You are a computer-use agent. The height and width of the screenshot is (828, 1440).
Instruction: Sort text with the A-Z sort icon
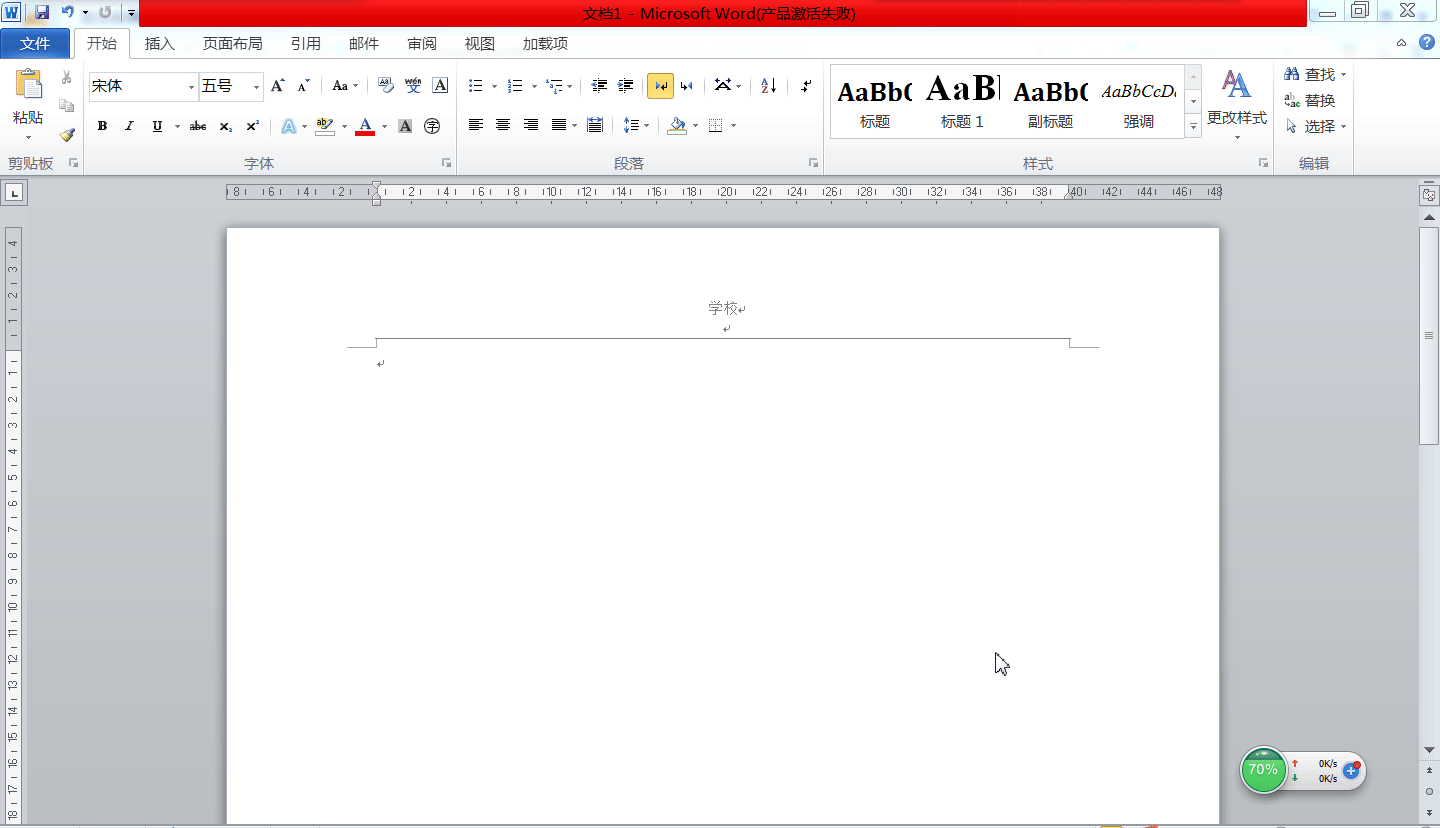click(768, 86)
